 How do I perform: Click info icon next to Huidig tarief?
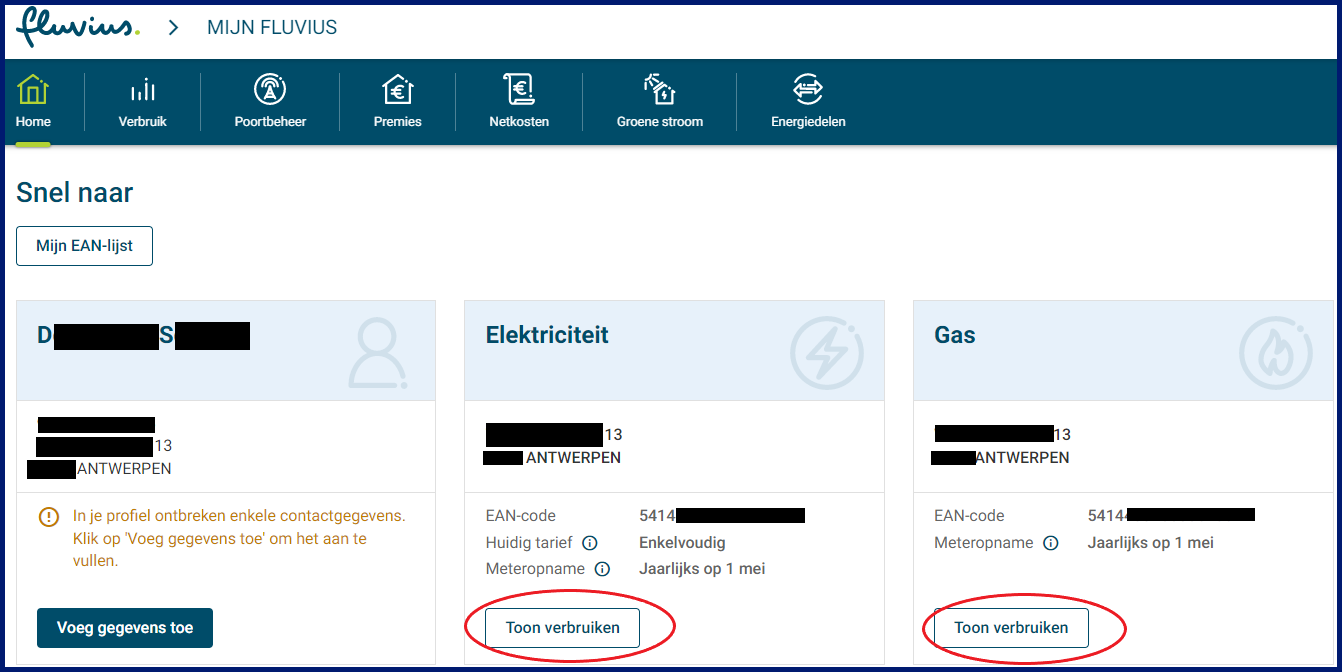tap(590, 543)
